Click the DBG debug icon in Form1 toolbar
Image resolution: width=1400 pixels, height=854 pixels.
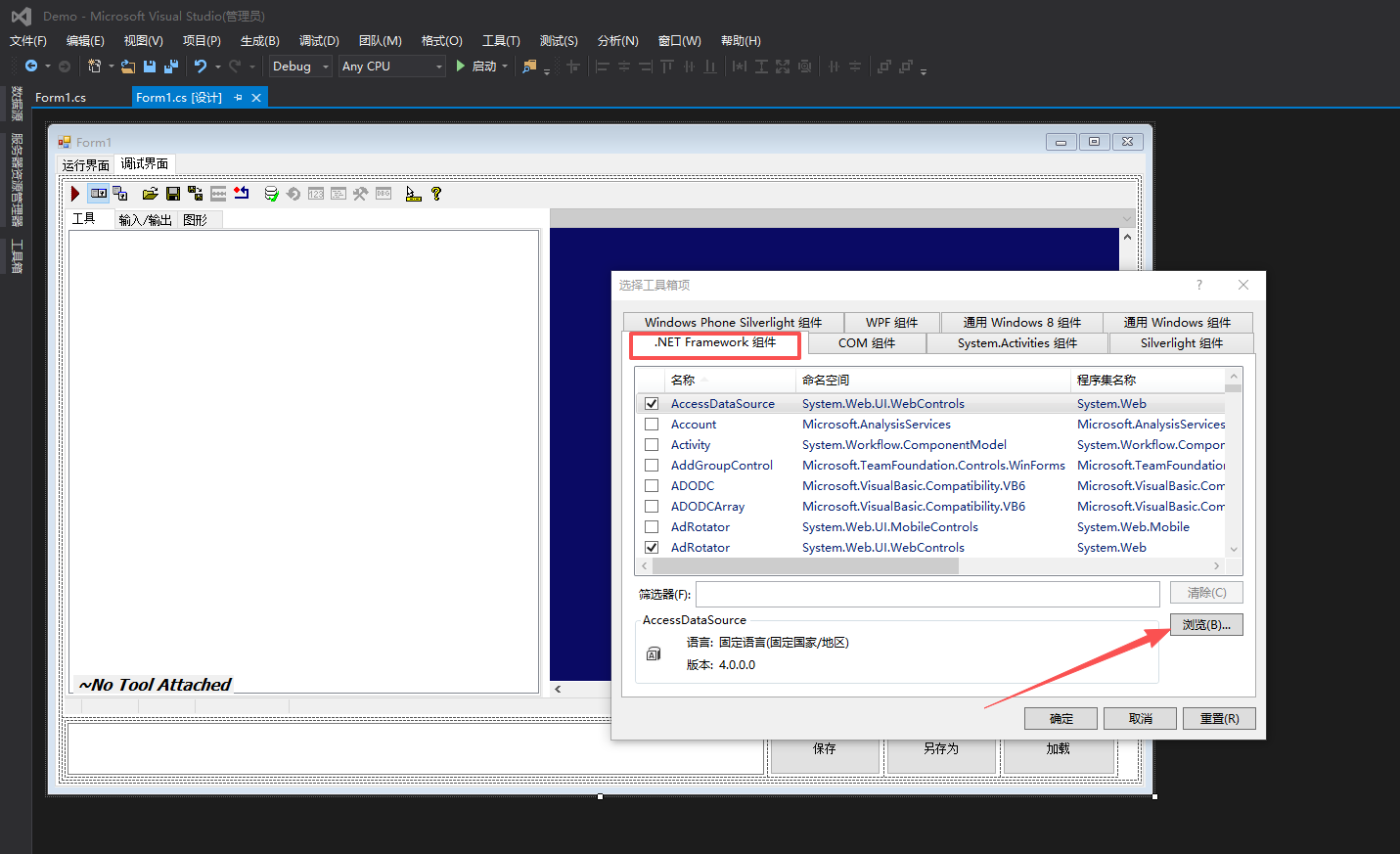coord(384,194)
